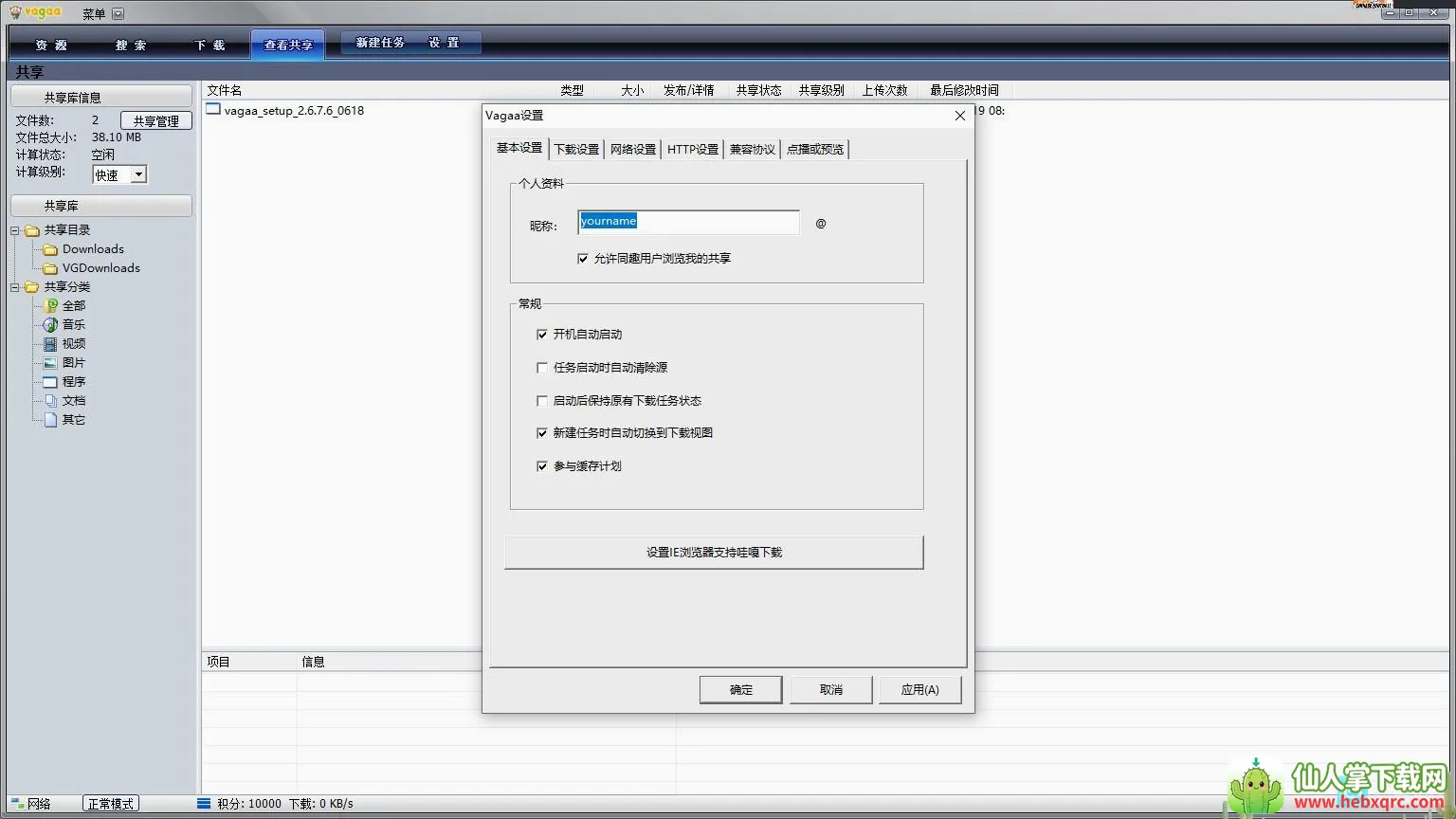Viewport: 1456px width, 819px height.
Task: Open the 兼容协议 tab
Action: [753, 149]
